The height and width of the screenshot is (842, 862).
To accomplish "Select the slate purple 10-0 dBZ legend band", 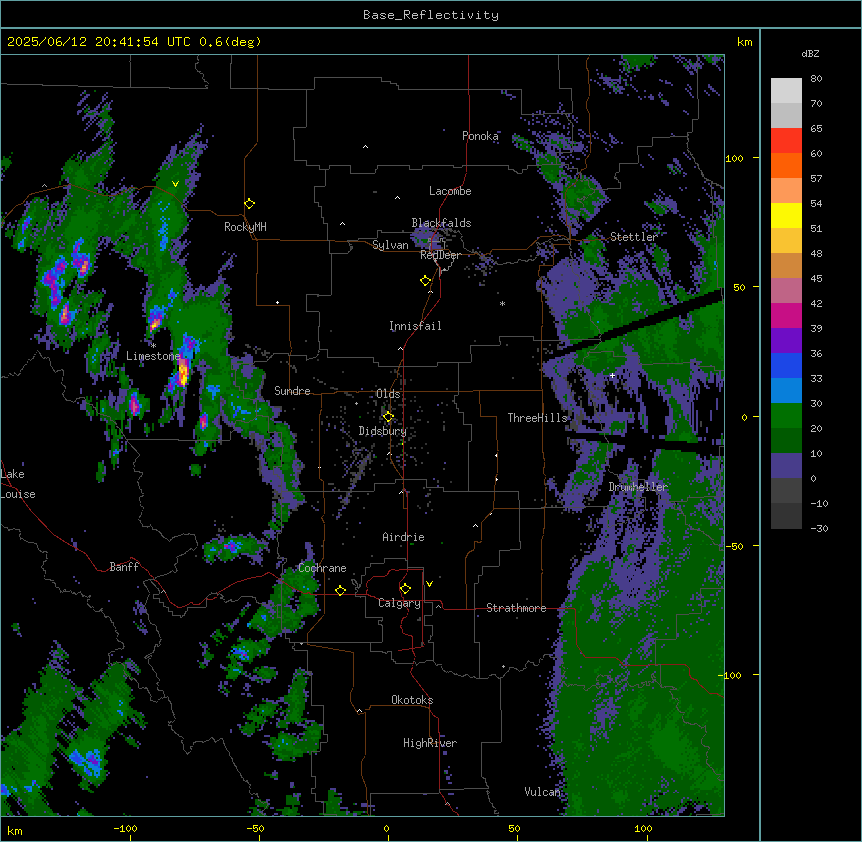I will point(786,466).
